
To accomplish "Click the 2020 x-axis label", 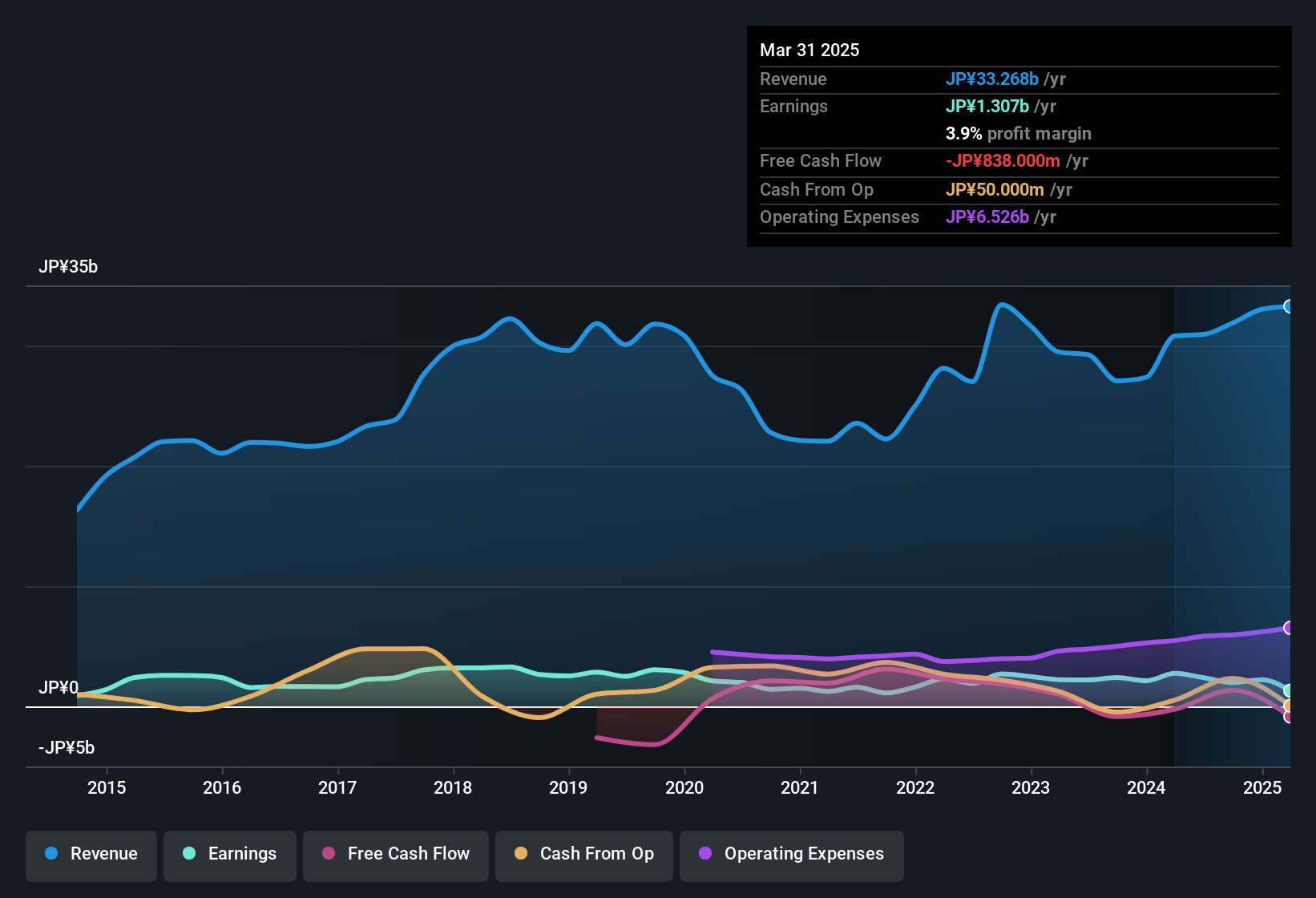I will [x=684, y=788].
